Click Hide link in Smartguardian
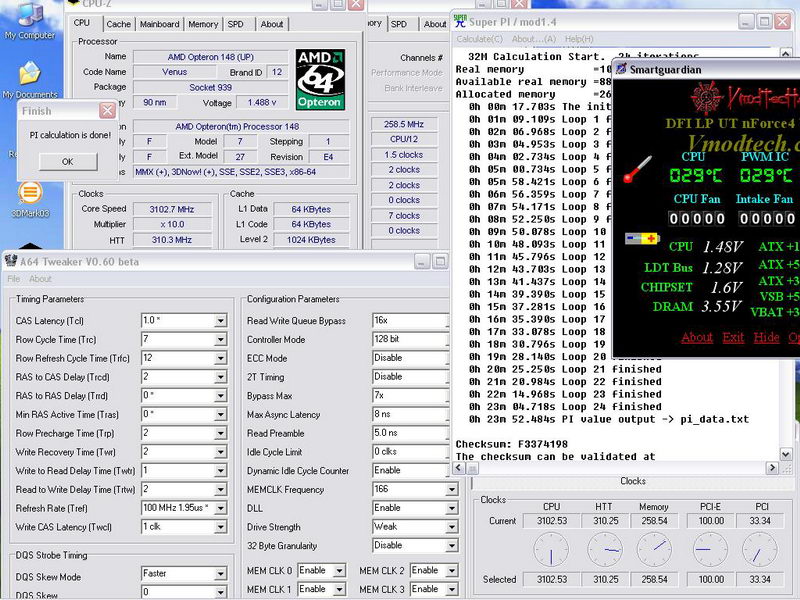This screenshot has width=800, height=600. click(766, 337)
